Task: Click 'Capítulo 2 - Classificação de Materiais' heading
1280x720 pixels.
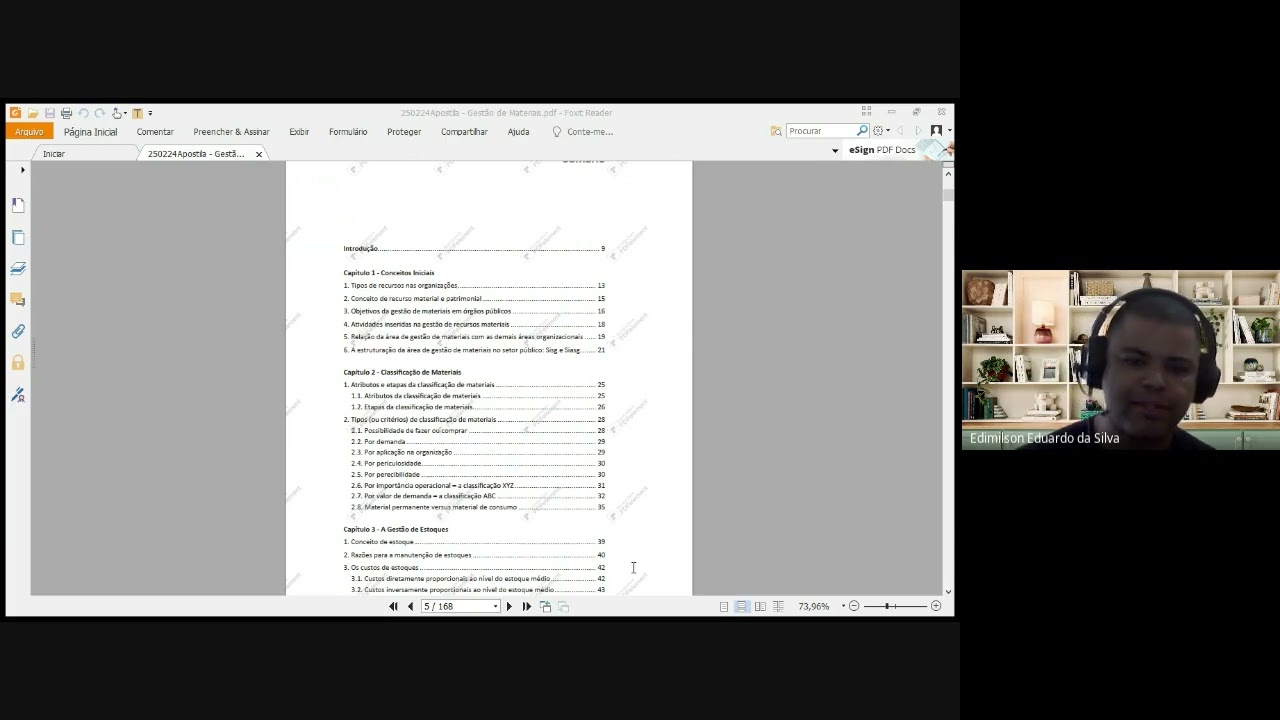Action: 402,372
